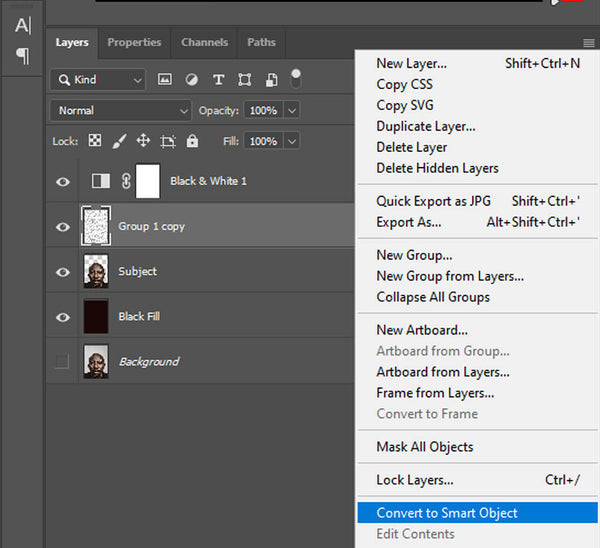Viewport: 600px width, 548px height.
Task: Choose Export As... menu item
Action: 478,222
